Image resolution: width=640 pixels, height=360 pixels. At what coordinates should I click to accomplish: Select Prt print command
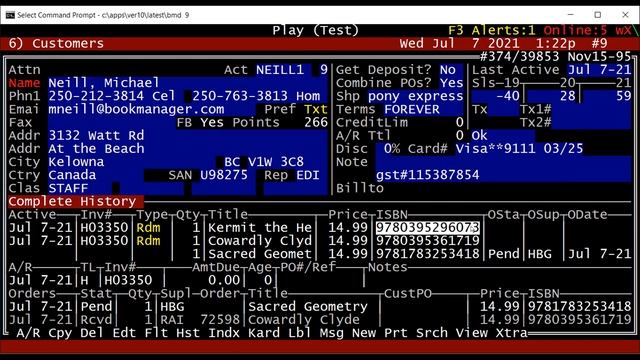(396, 333)
